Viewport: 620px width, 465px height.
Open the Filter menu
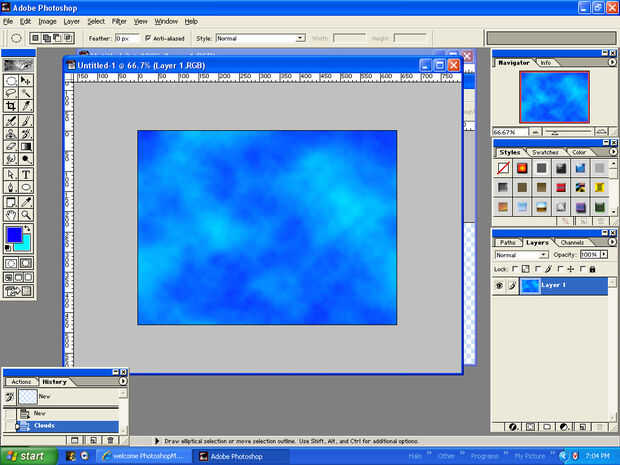119,21
